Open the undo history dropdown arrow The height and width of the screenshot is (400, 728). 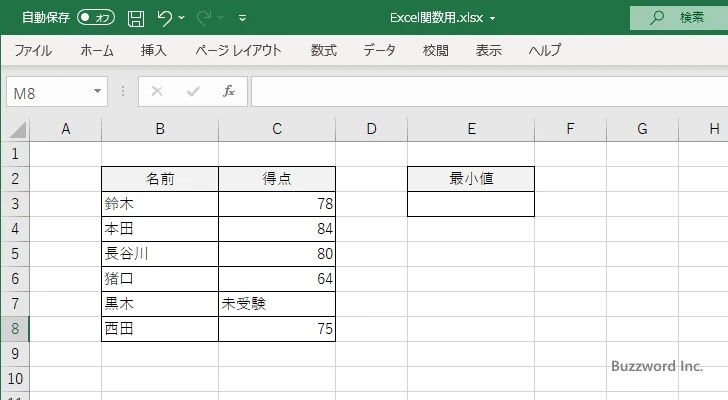coord(182,18)
